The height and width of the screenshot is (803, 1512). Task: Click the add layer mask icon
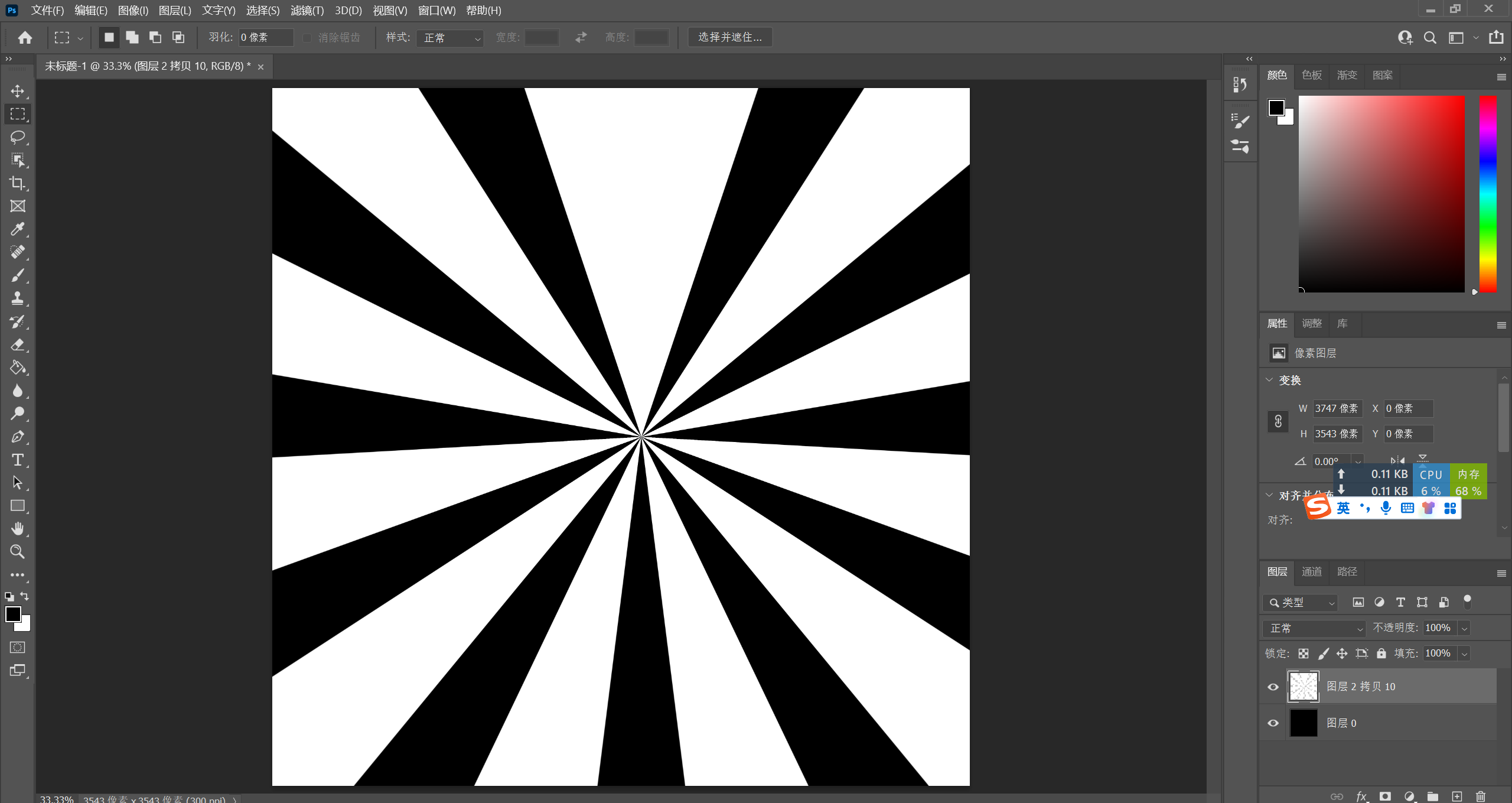pyautogui.click(x=1385, y=796)
